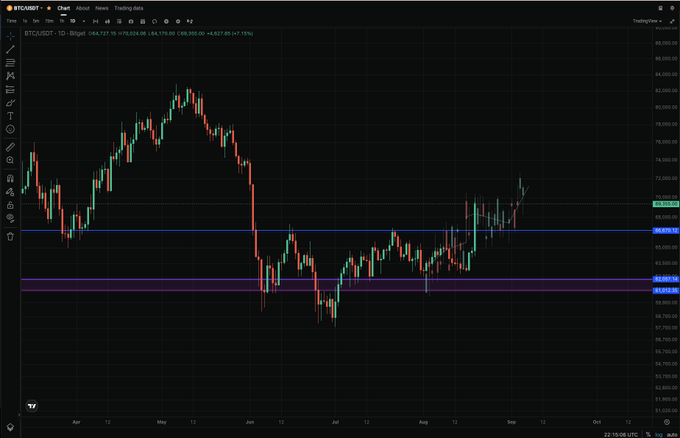Image resolution: width=680 pixels, height=438 pixels.
Task: Open the long/short position forecasting tools
Action: point(10,89)
